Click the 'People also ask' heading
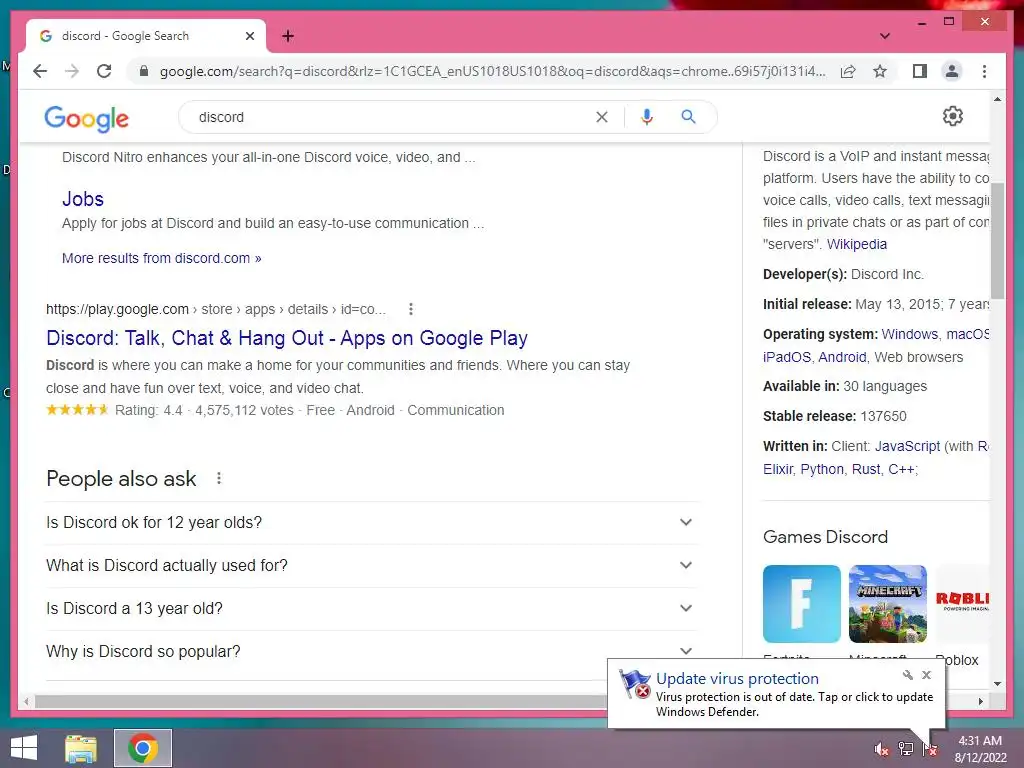Image resolution: width=1024 pixels, height=768 pixels. coord(121,479)
